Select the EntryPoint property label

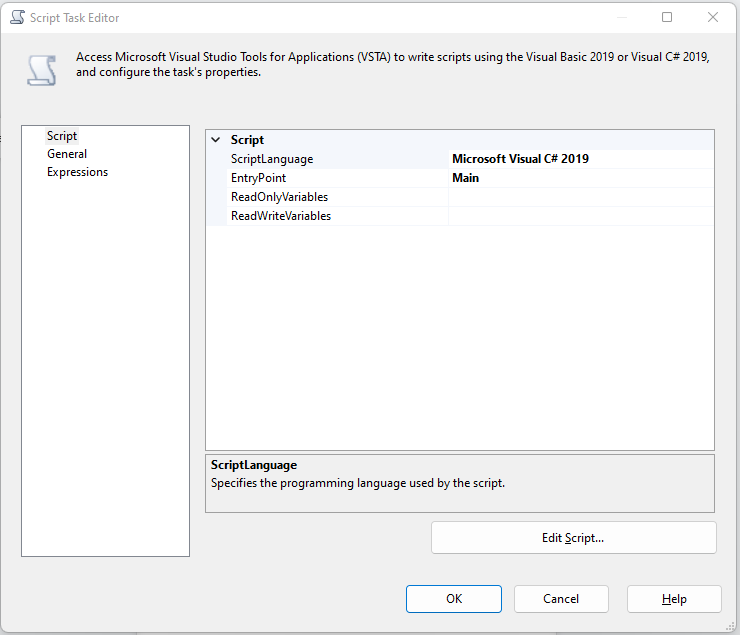point(258,178)
